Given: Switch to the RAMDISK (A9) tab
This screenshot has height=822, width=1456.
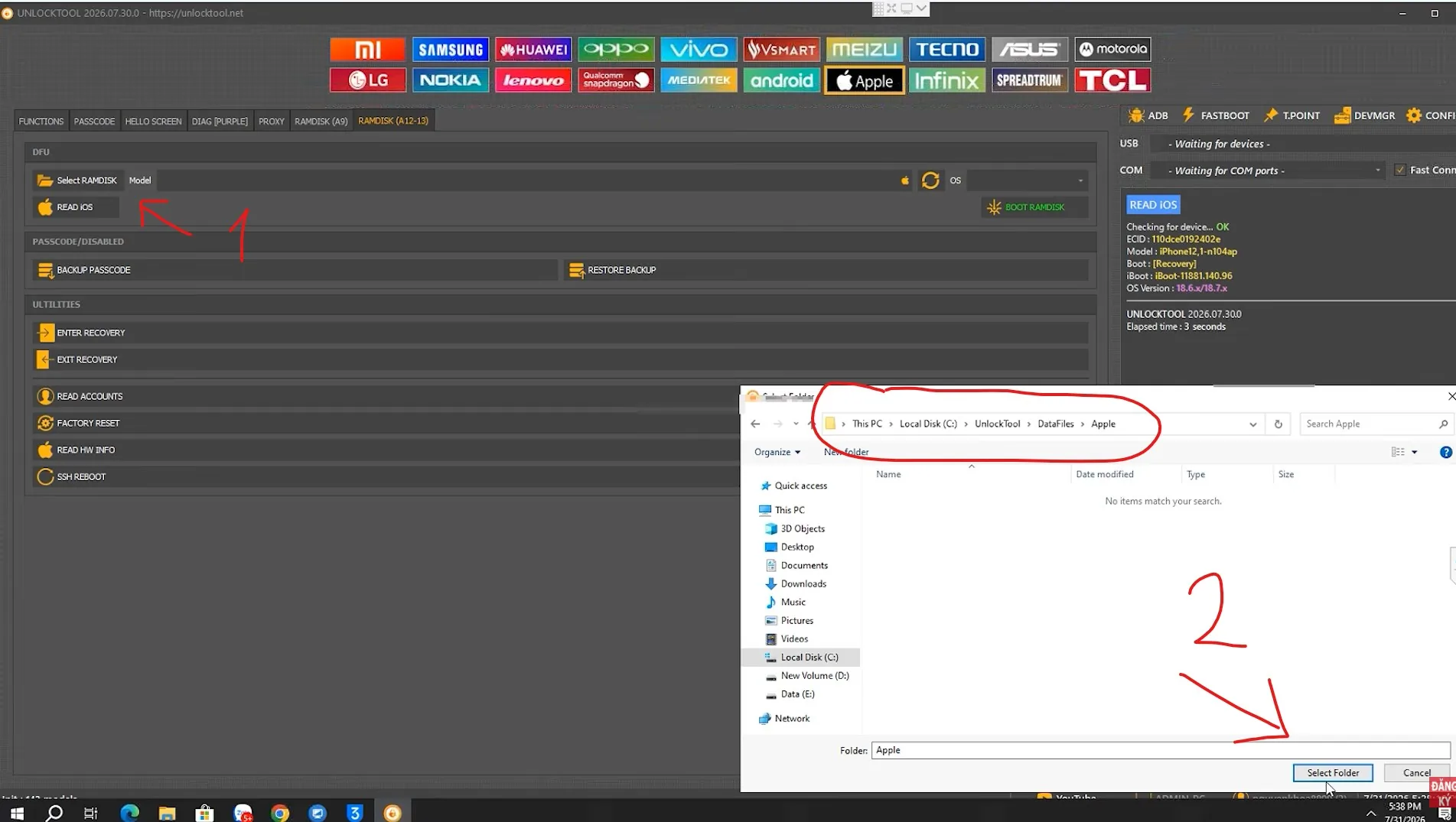Looking at the screenshot, I should point(321,121).
